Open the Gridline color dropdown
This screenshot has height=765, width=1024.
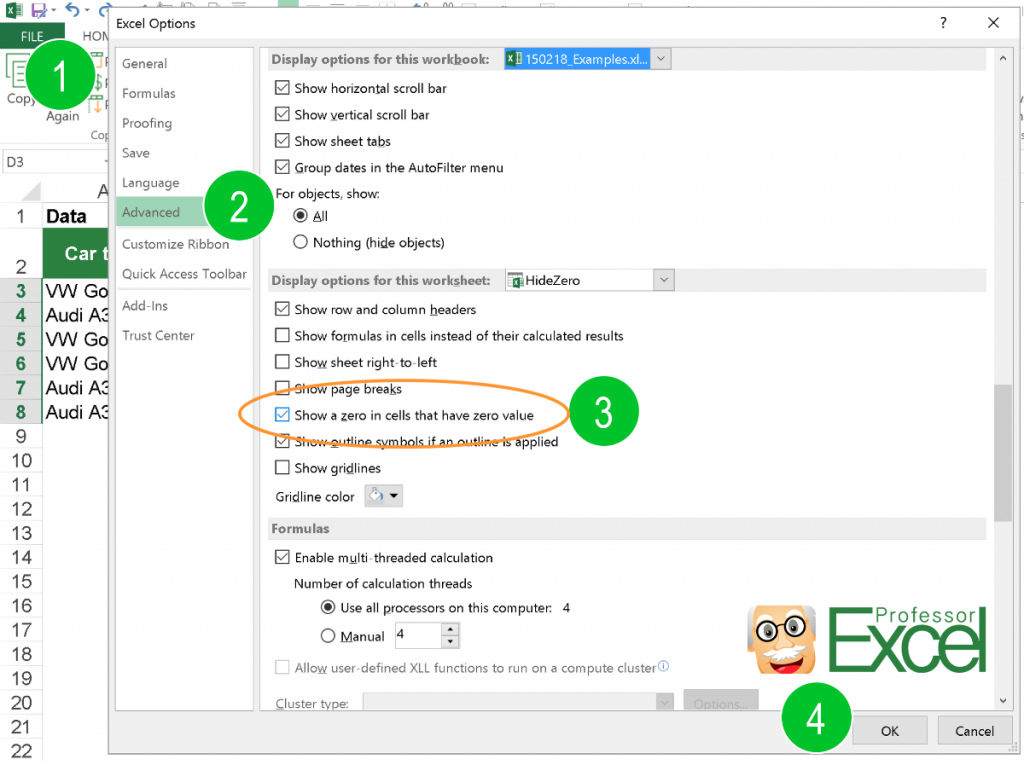pos(394,496)
